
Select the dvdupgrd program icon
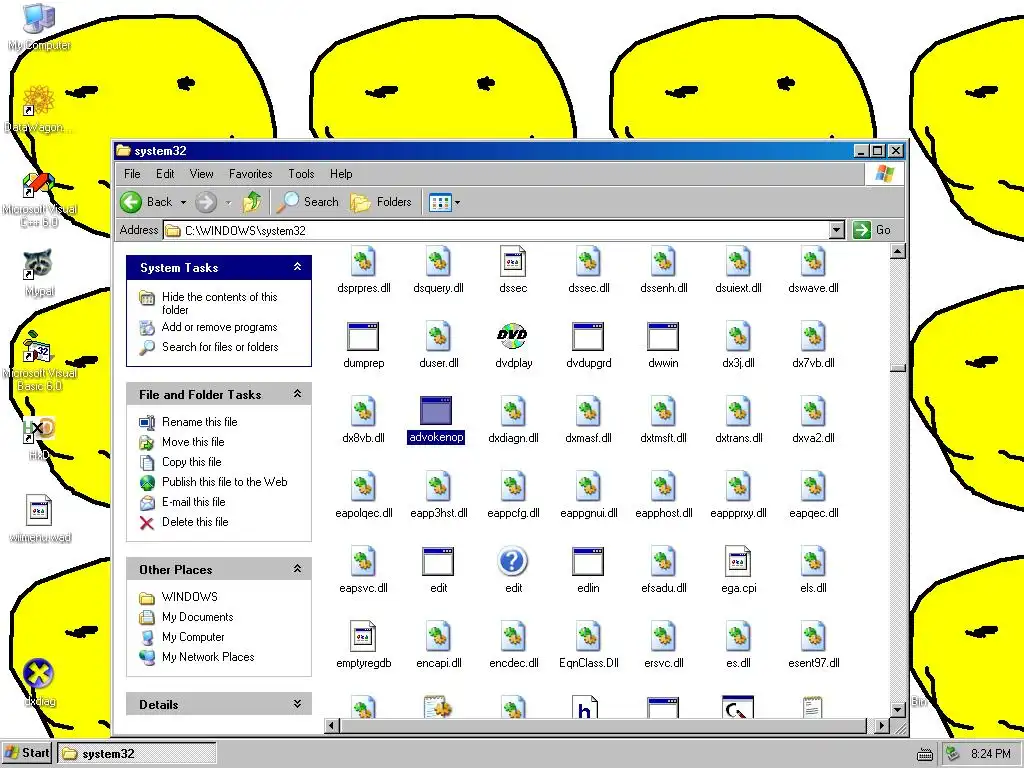click(588, 337)
